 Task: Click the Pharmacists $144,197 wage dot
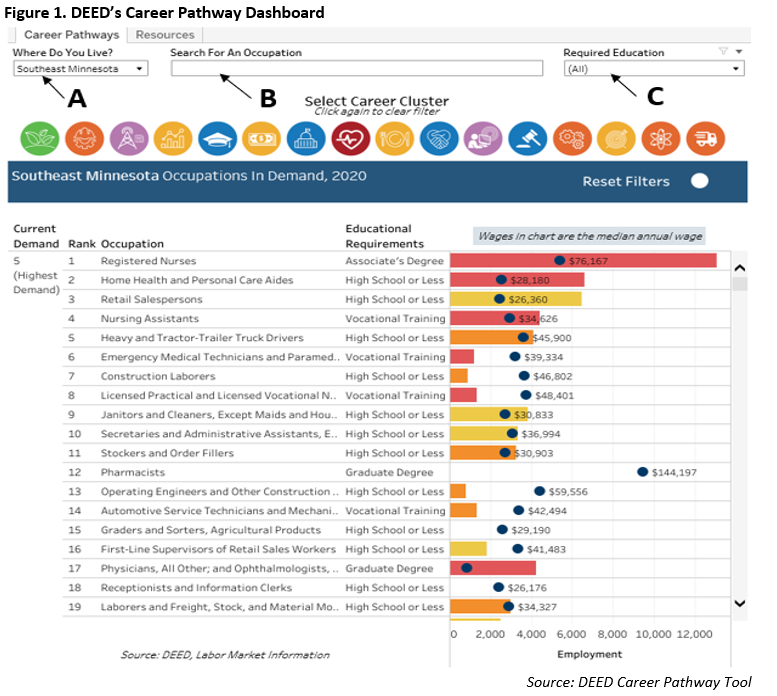(642, 472)
